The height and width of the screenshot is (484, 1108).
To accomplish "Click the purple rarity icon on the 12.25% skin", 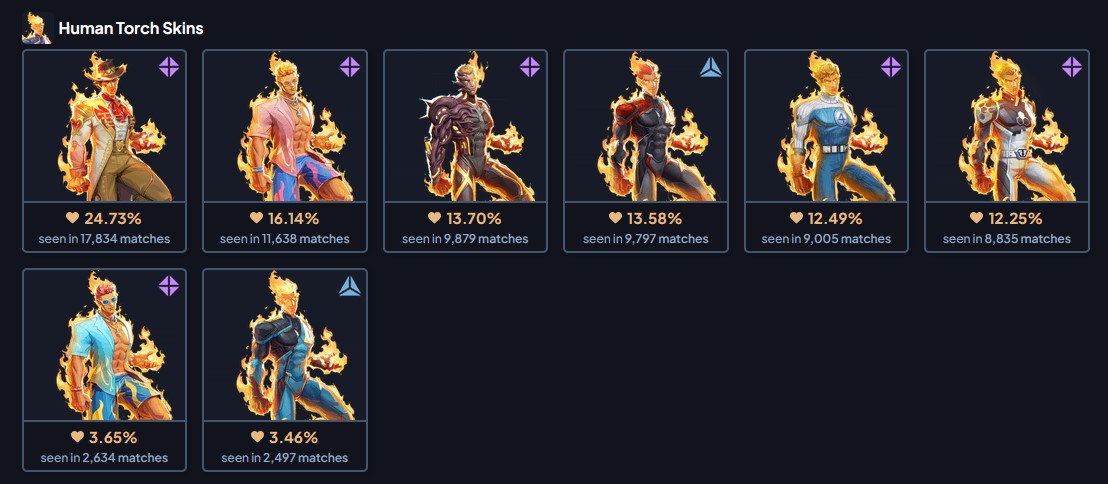I will 1072,67.
